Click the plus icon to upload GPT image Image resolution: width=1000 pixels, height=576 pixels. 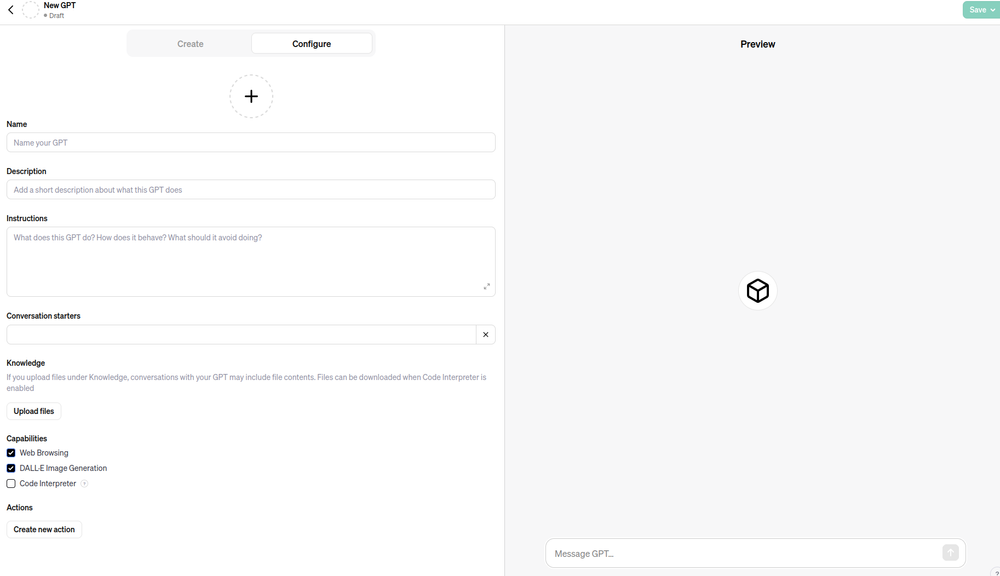251,96
